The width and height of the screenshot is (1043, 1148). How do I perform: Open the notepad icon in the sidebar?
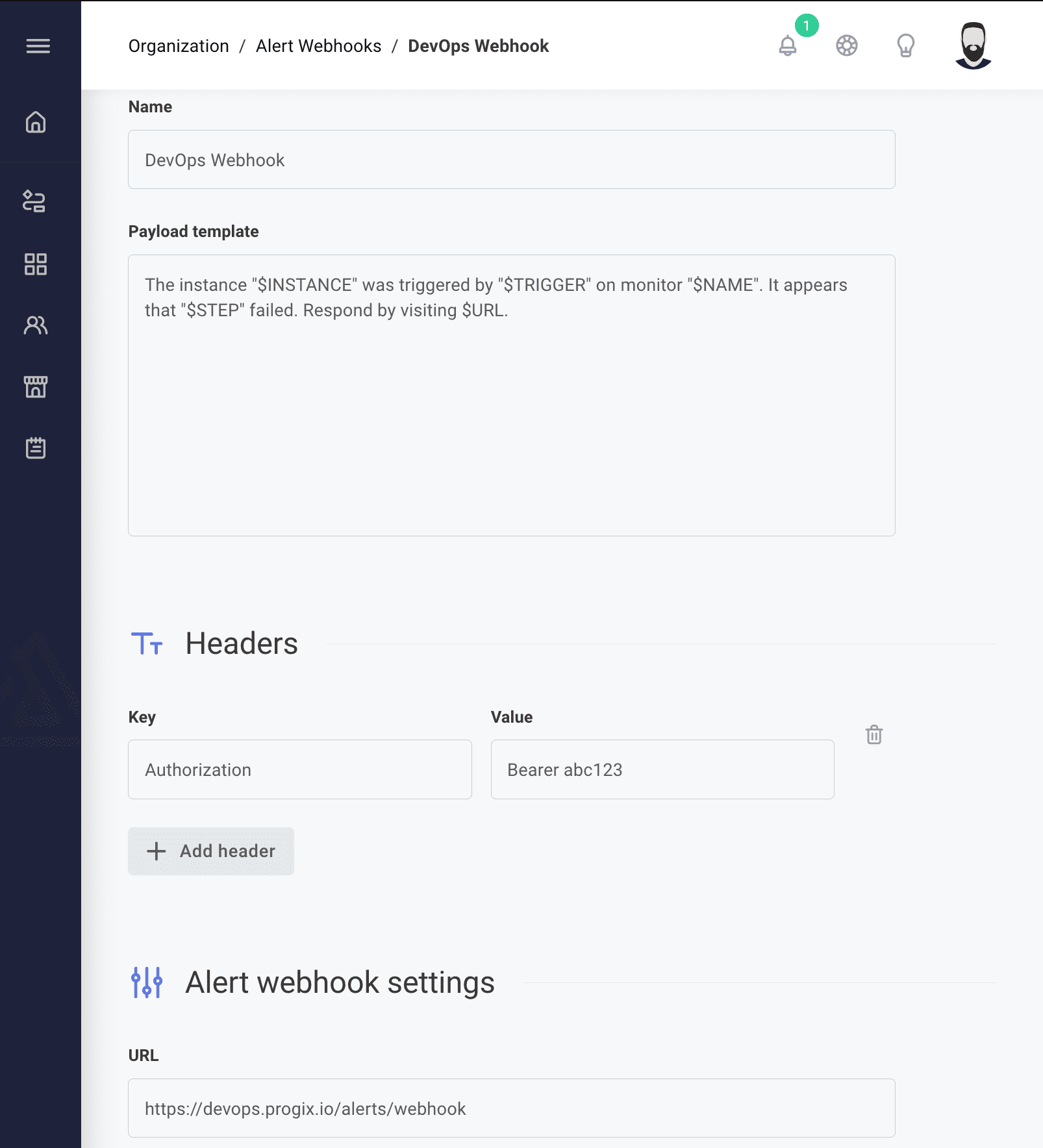click(36, 447)
